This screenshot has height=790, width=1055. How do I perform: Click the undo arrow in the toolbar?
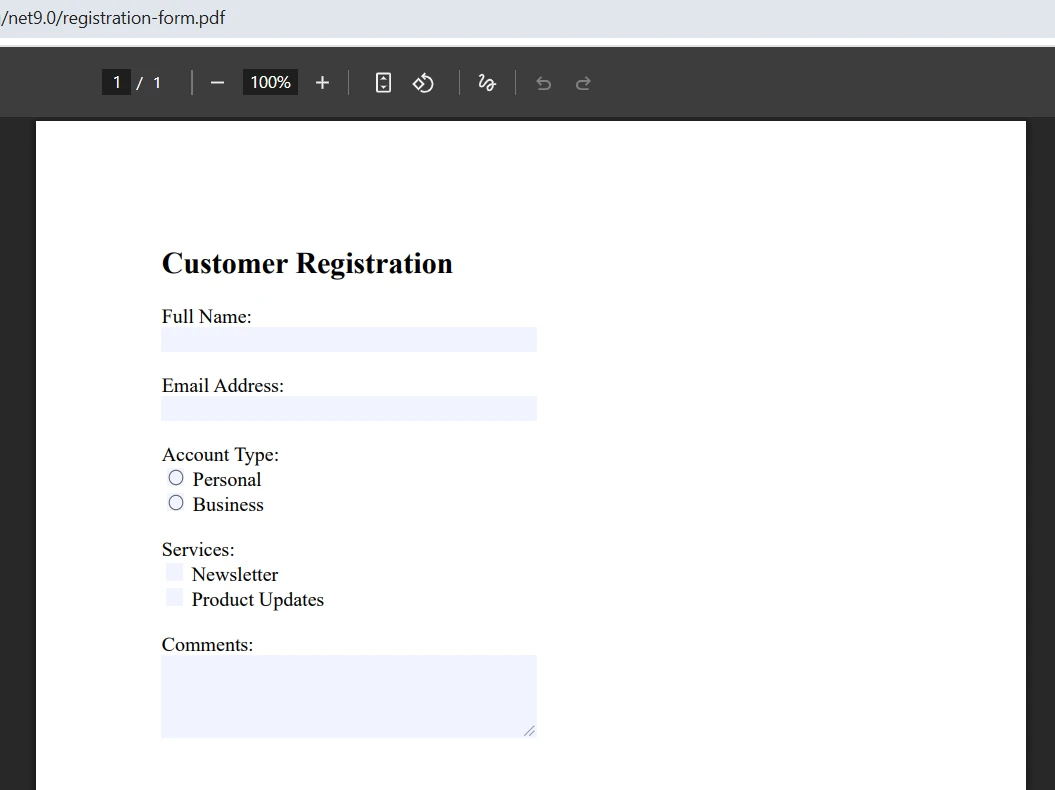point(543,83)
